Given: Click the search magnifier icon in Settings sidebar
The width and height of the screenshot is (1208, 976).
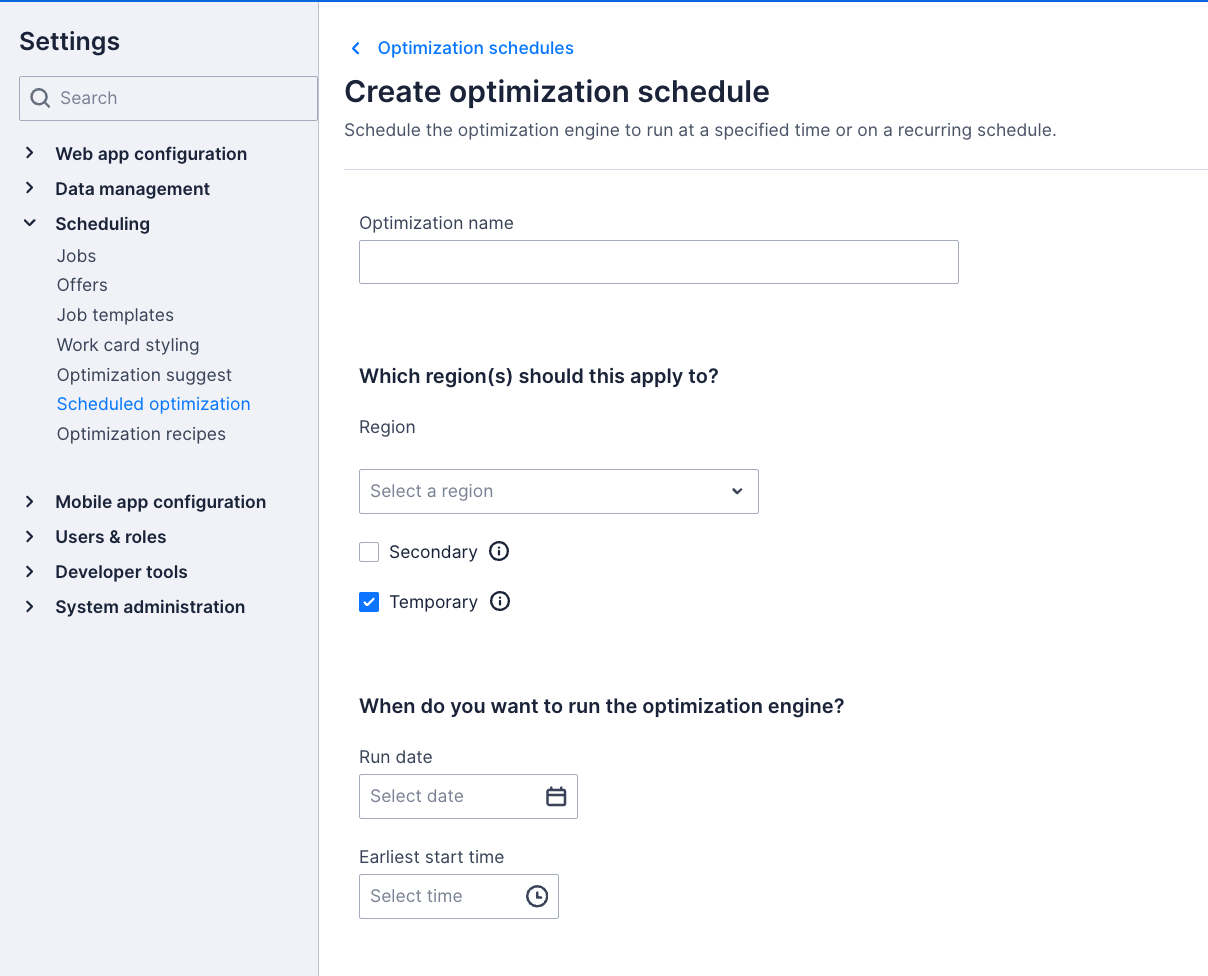Looking at the screenshot, I should (x=40, y=98).
